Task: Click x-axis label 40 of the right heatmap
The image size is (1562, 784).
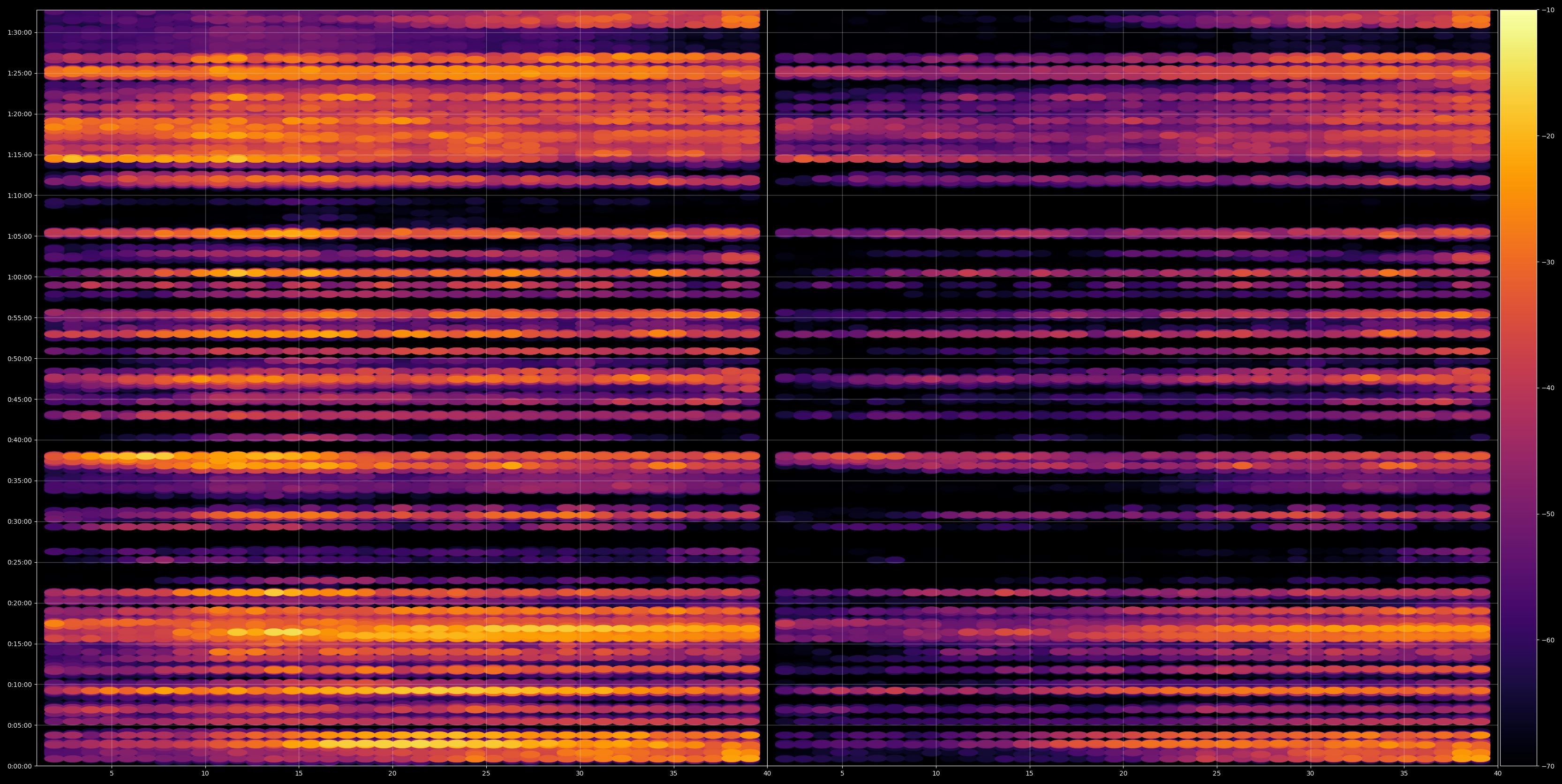Action: tap(1498, 774)
